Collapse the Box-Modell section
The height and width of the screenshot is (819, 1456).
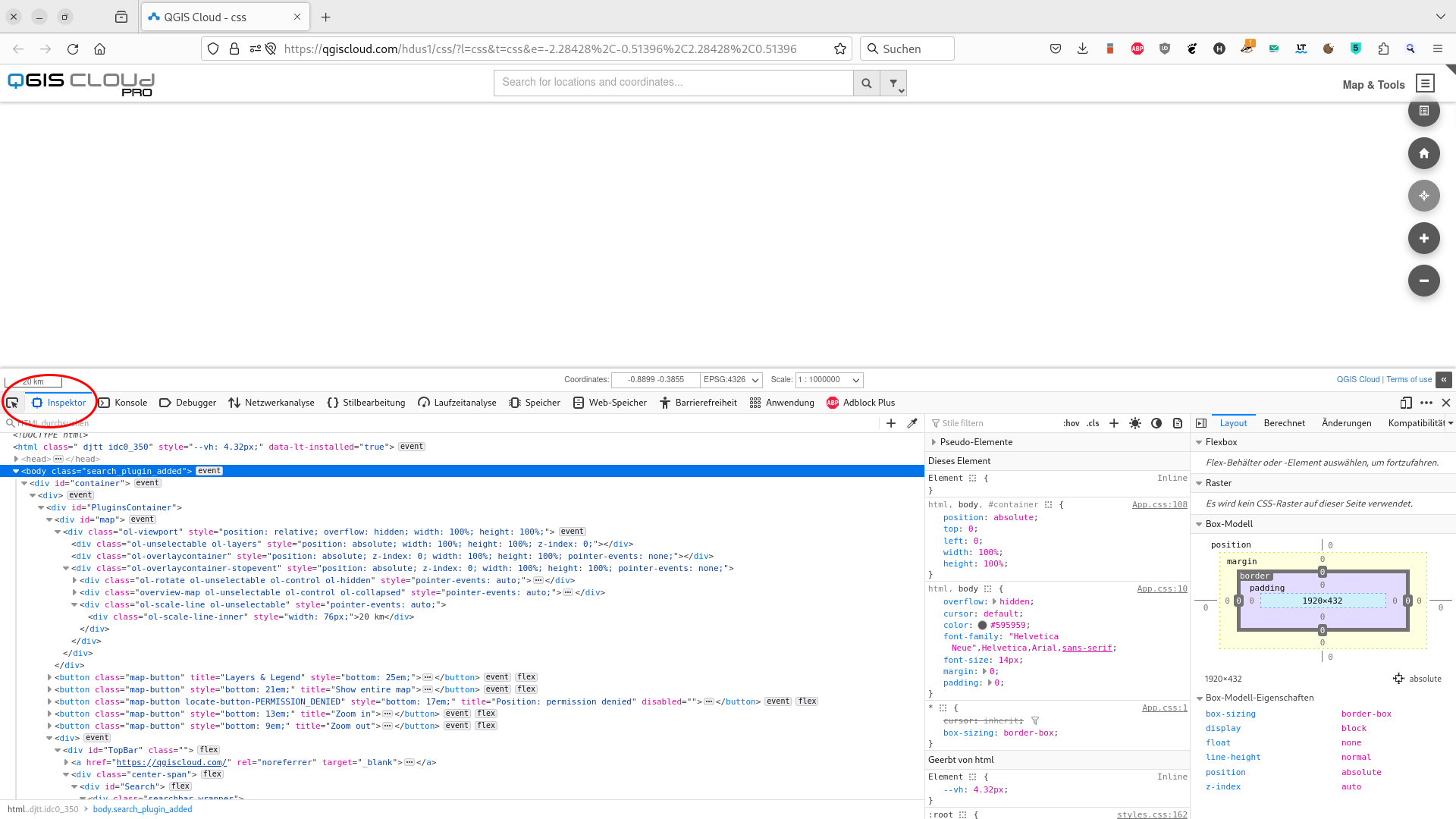[x=1199, y=524]
